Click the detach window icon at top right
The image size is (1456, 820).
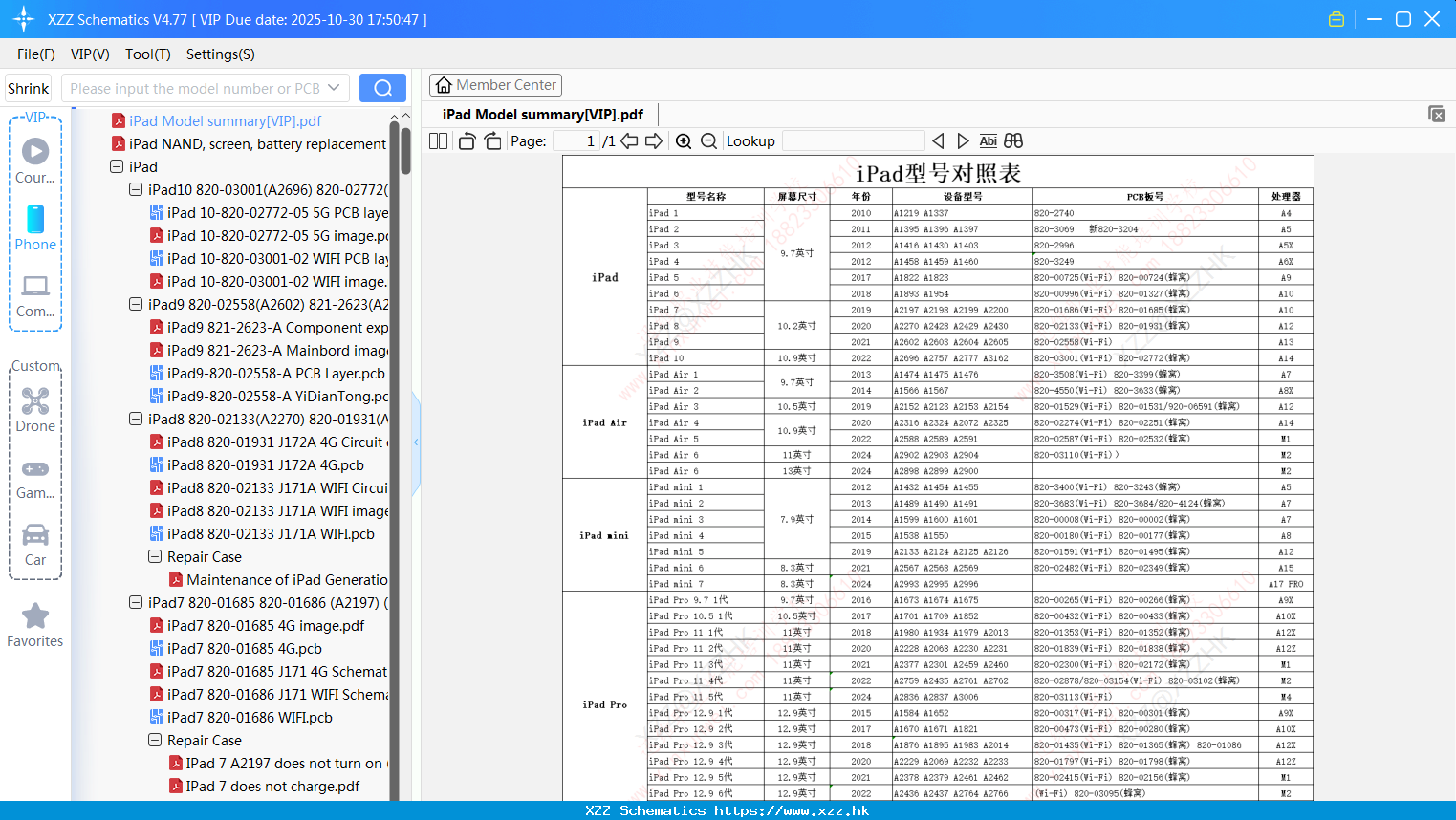point(1437,114)
